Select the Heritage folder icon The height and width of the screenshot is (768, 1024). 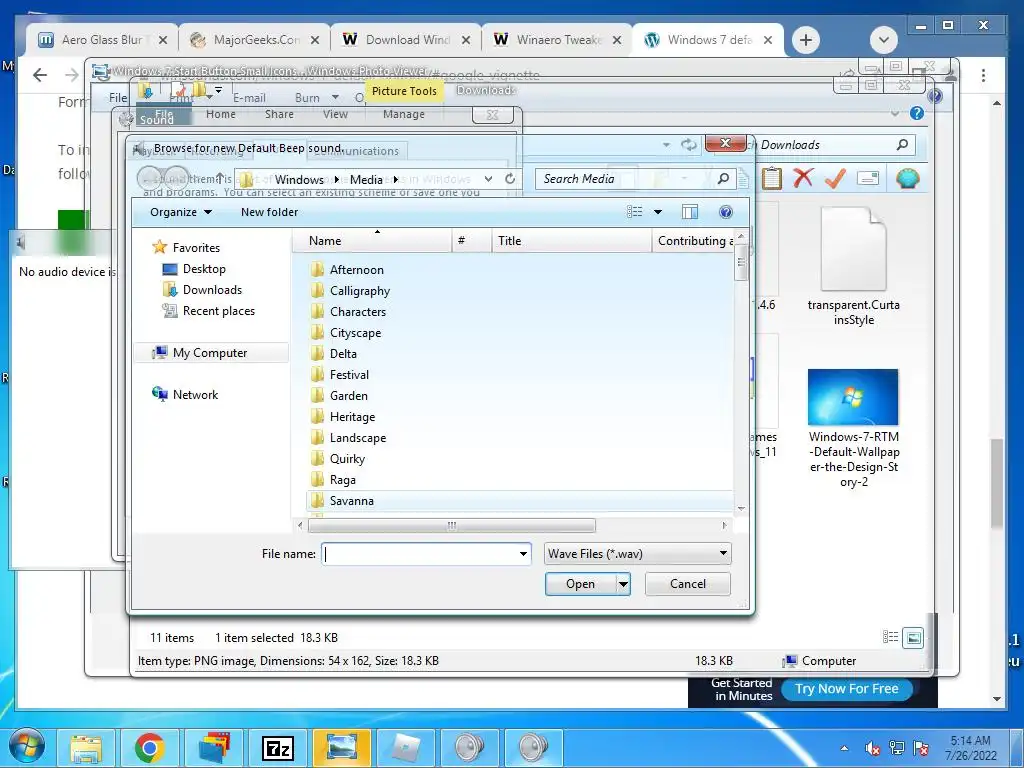click(317, 417)
